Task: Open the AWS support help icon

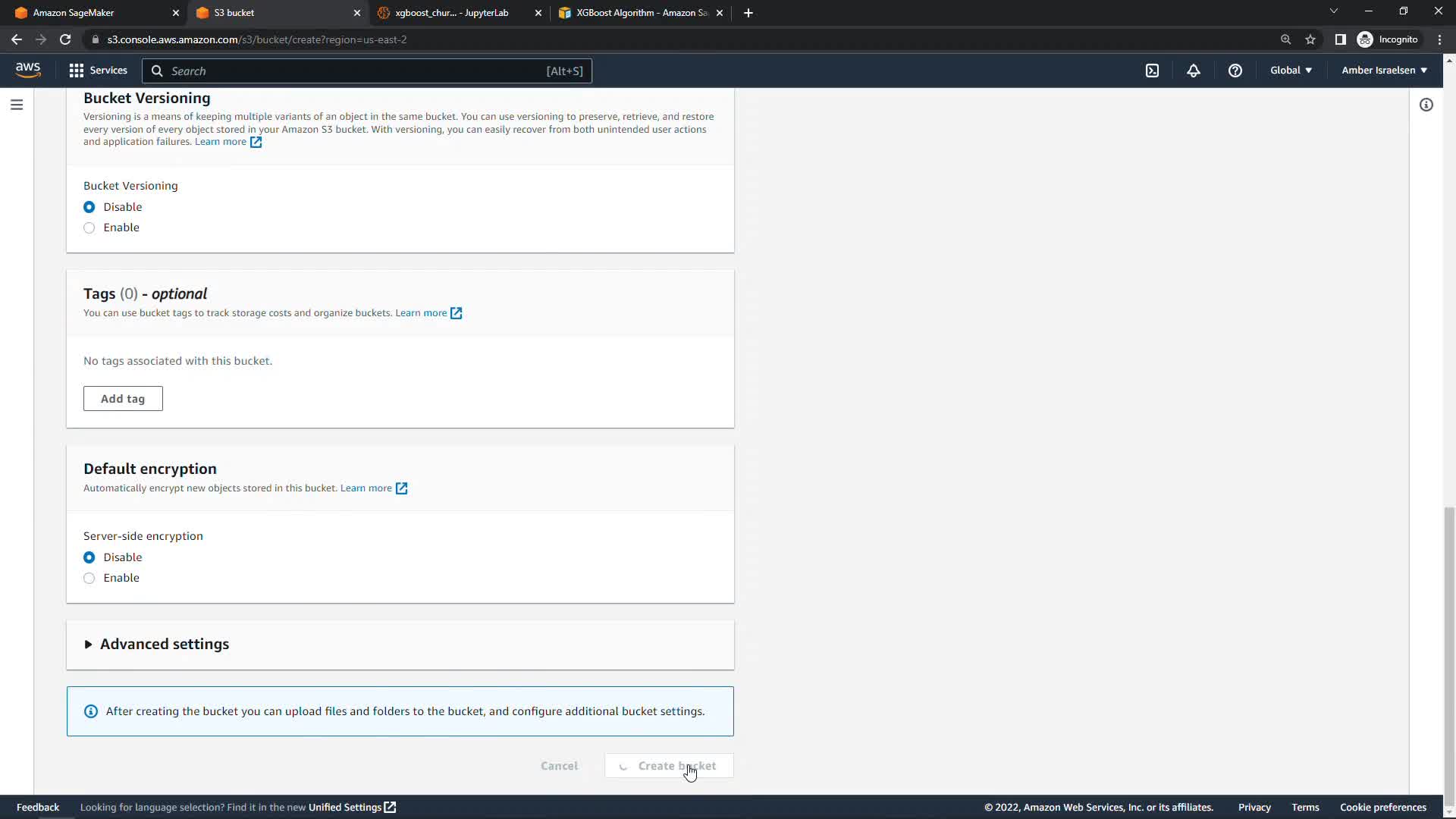Action: [1235, 71]
